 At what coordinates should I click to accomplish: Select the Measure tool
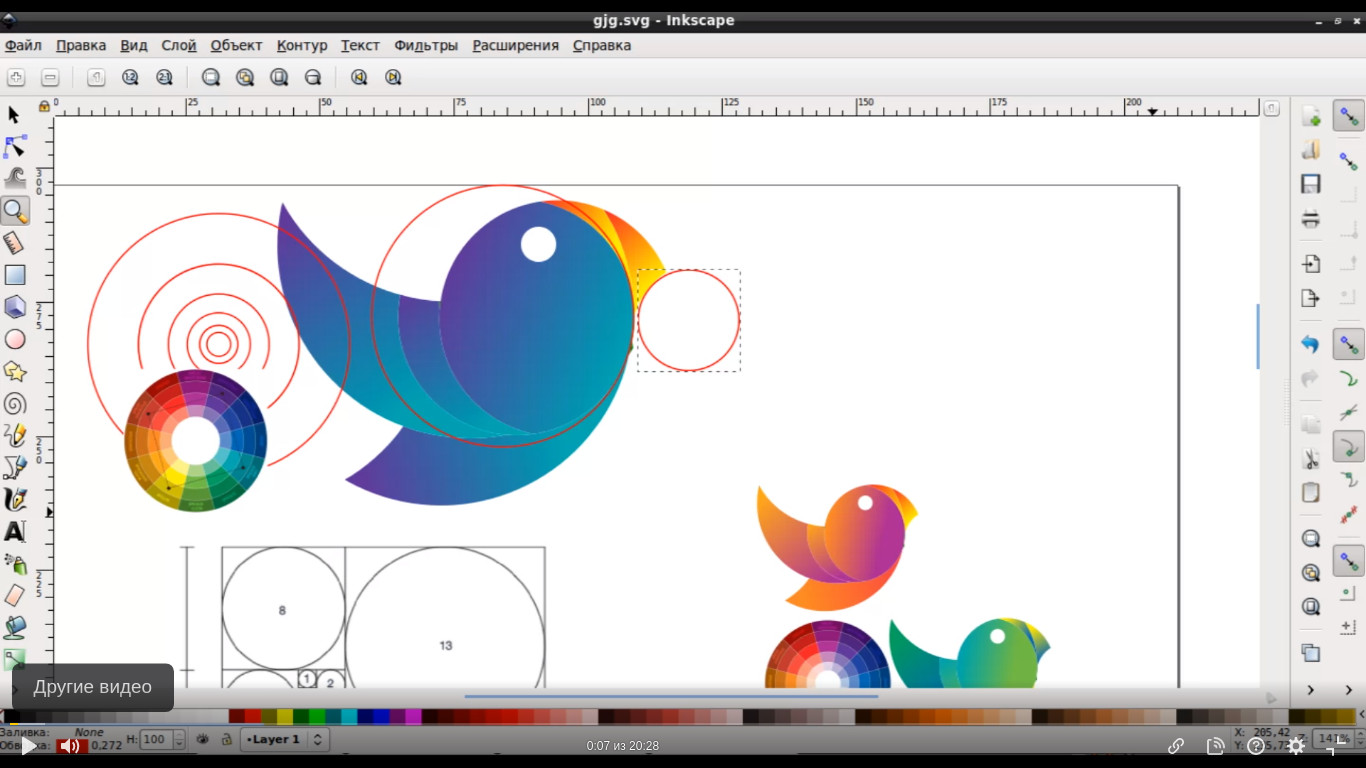coord(14,243)
